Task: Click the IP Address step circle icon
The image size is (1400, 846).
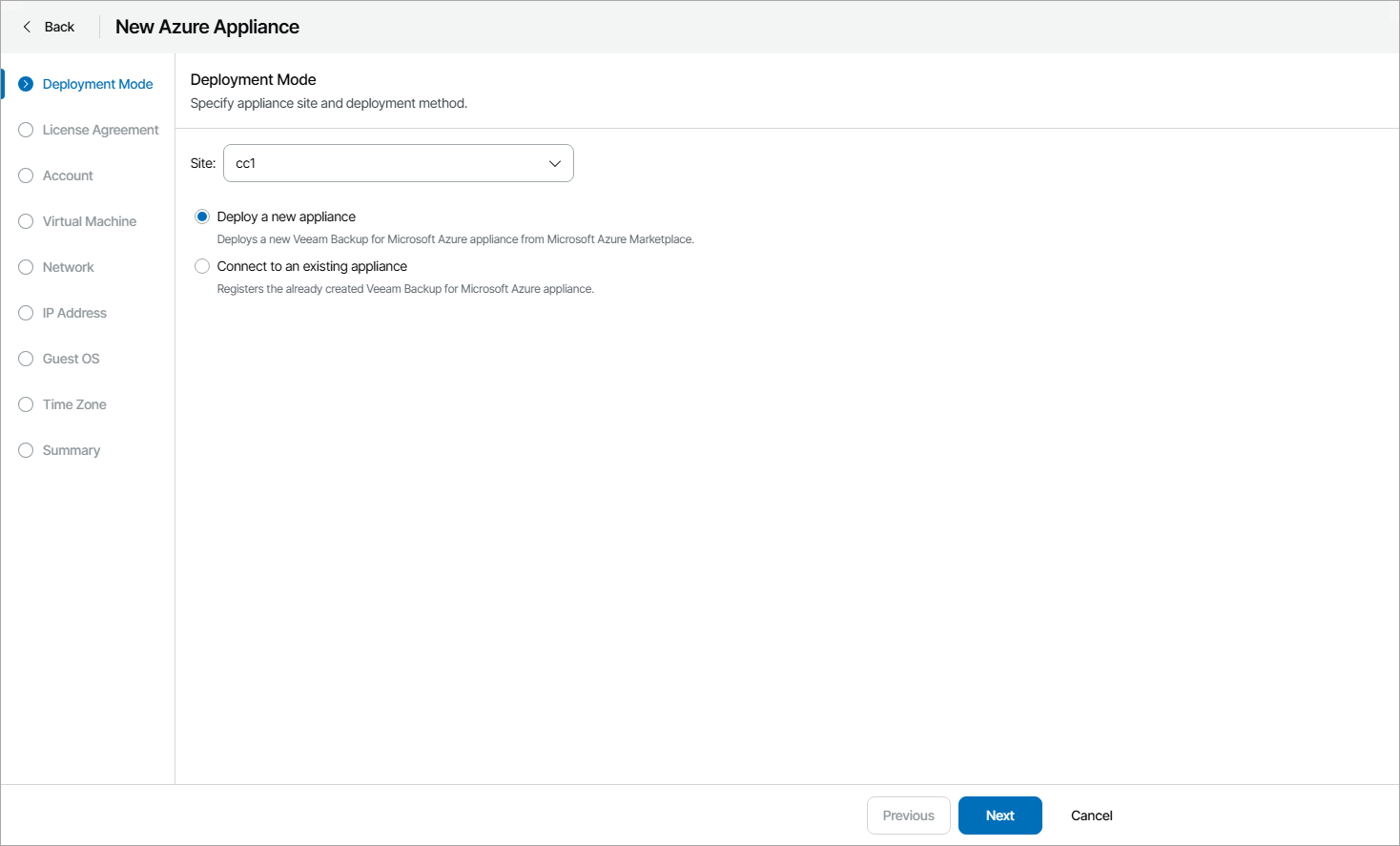Action: coord(26,313)
